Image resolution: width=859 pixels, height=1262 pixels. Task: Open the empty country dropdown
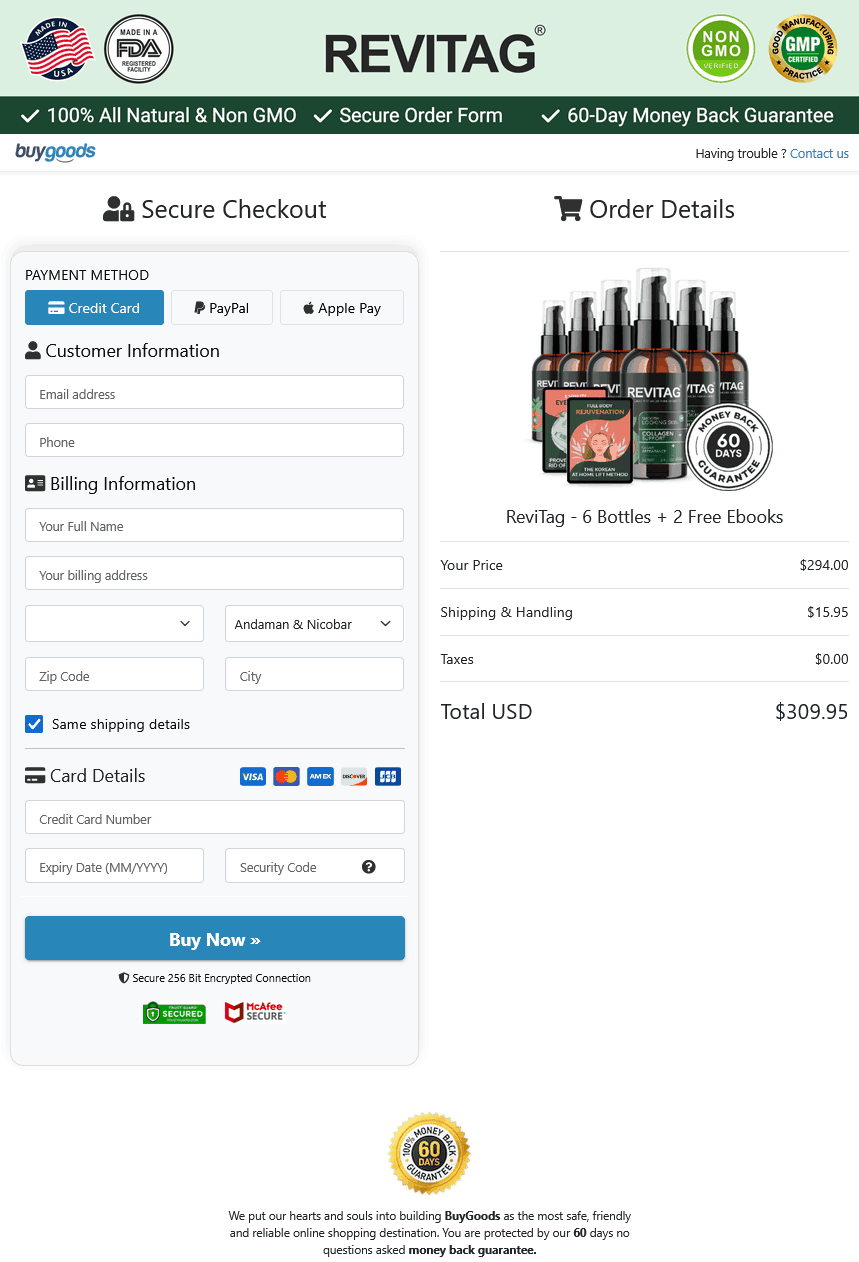pyautogui.click(x=114, y=624)
